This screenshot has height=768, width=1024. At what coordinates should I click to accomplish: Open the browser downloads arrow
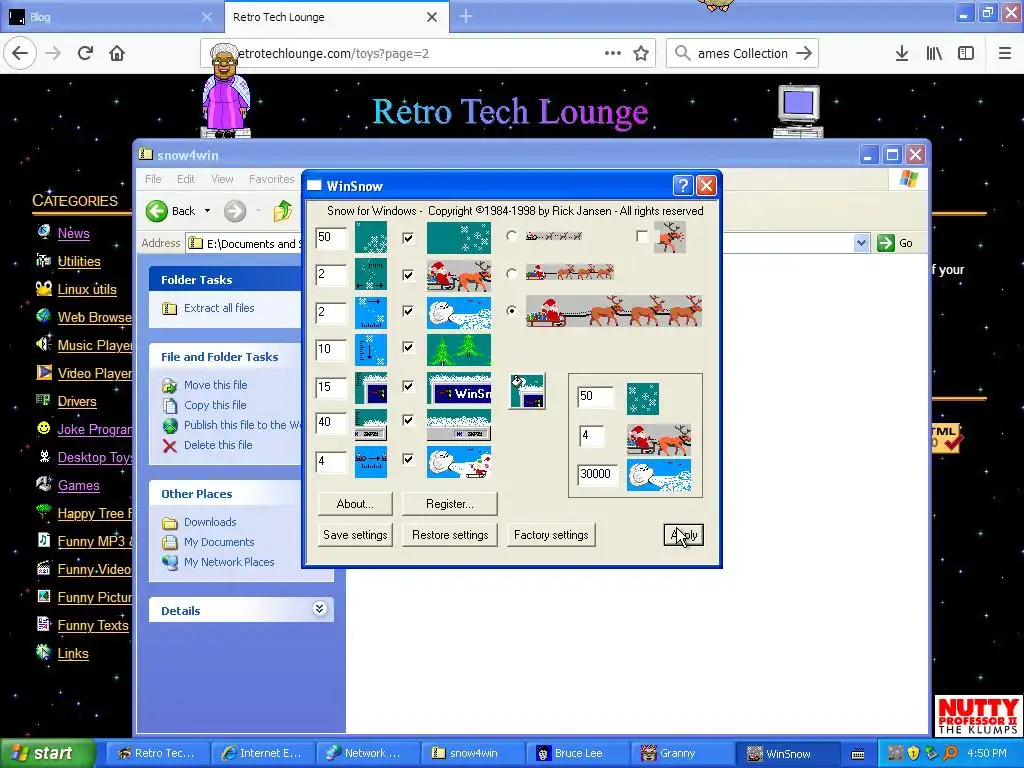click(901, 53)
